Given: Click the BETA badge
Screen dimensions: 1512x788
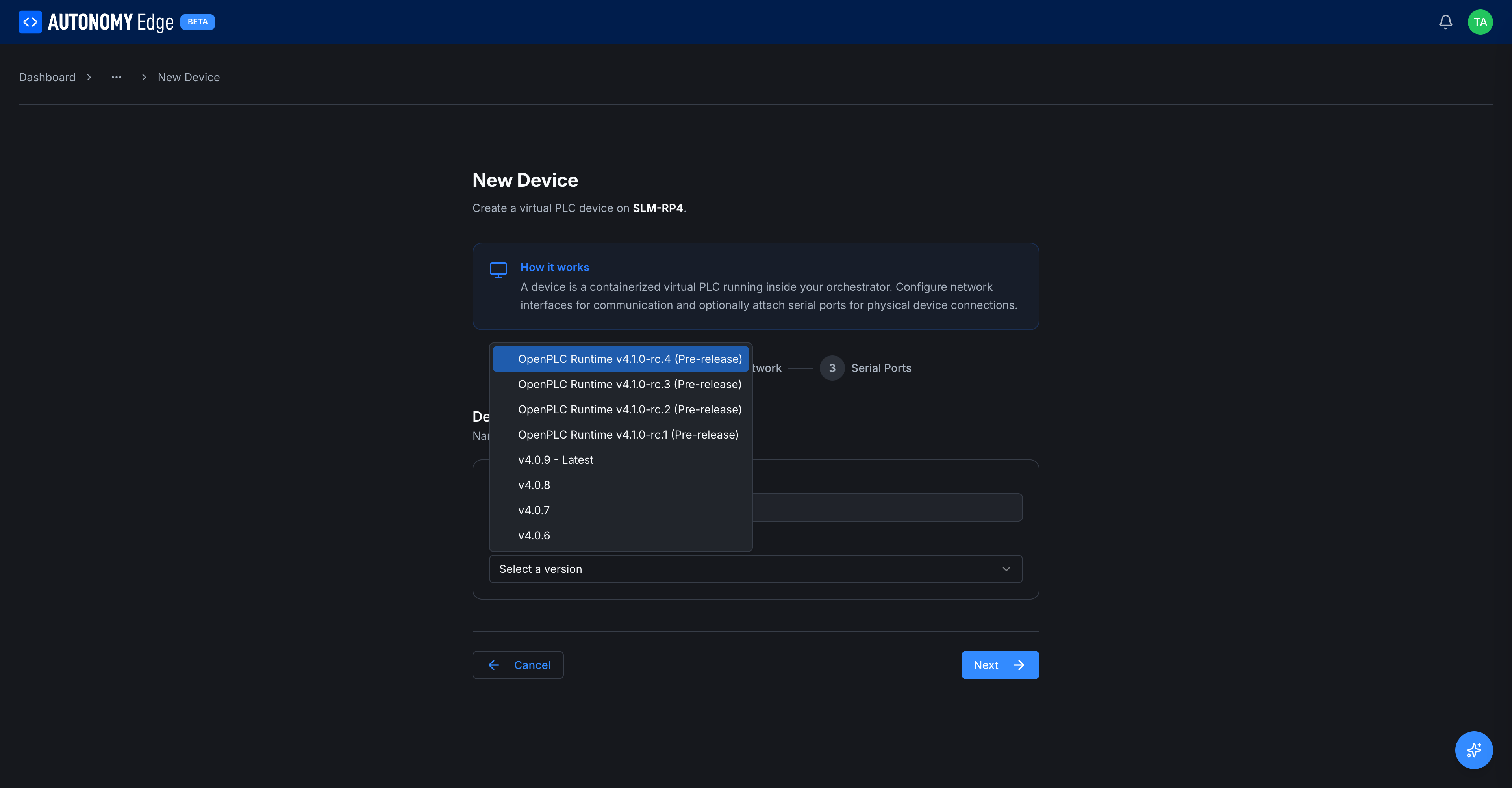Looking at the screenshot, I should point(197,22).
